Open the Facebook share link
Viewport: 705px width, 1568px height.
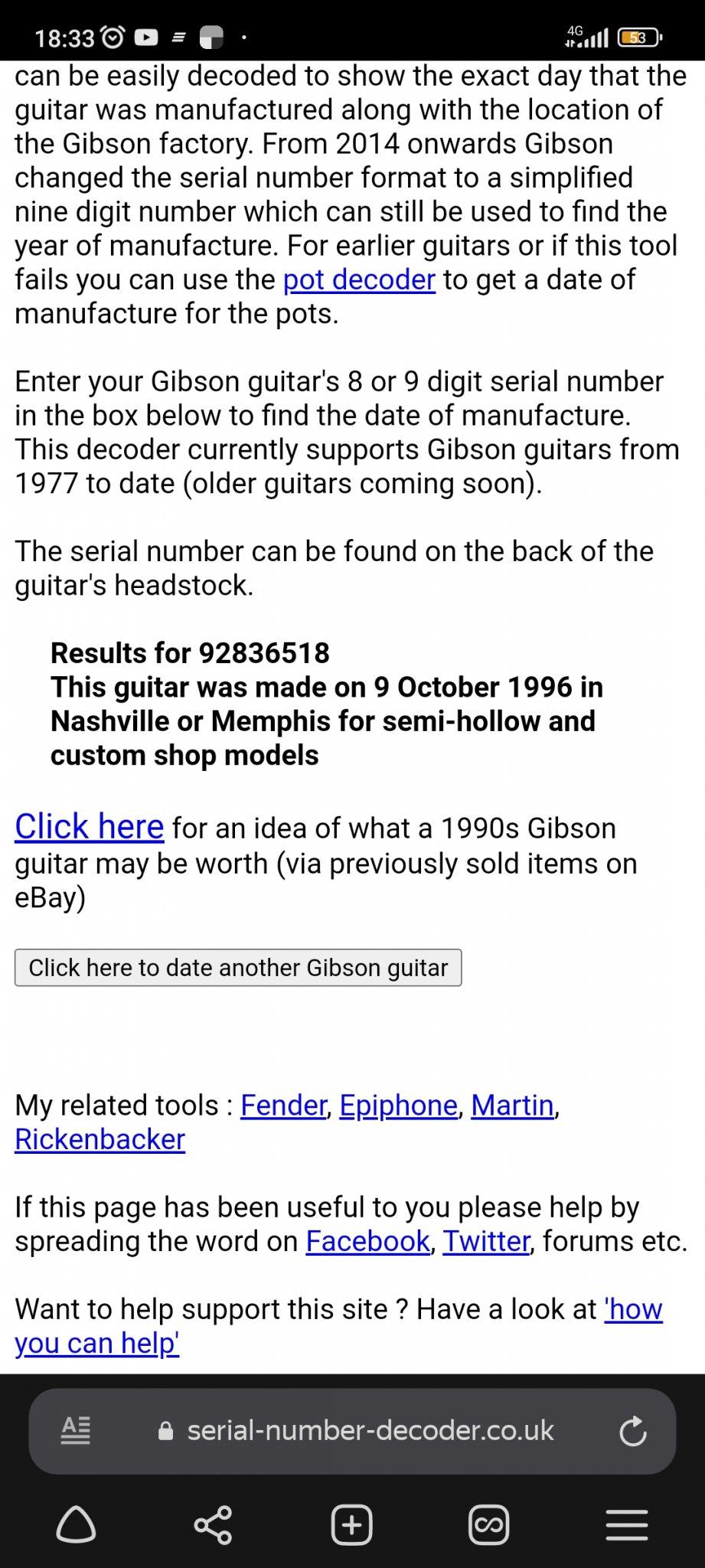pos(367,1241)
